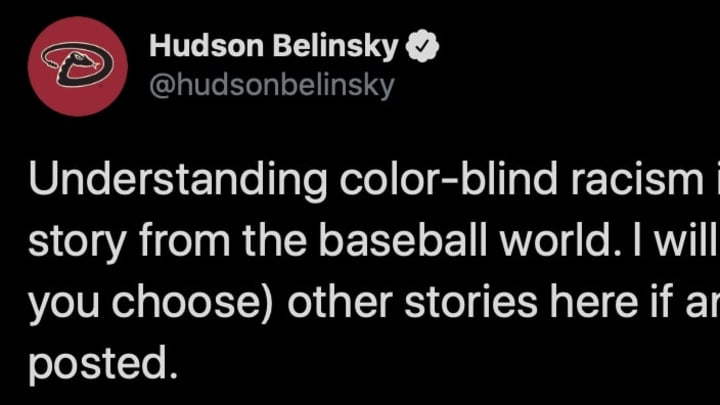This screenshot has width=720, height=405.
Task: Click the final word "posted."
Action: (x=103, y=364)
